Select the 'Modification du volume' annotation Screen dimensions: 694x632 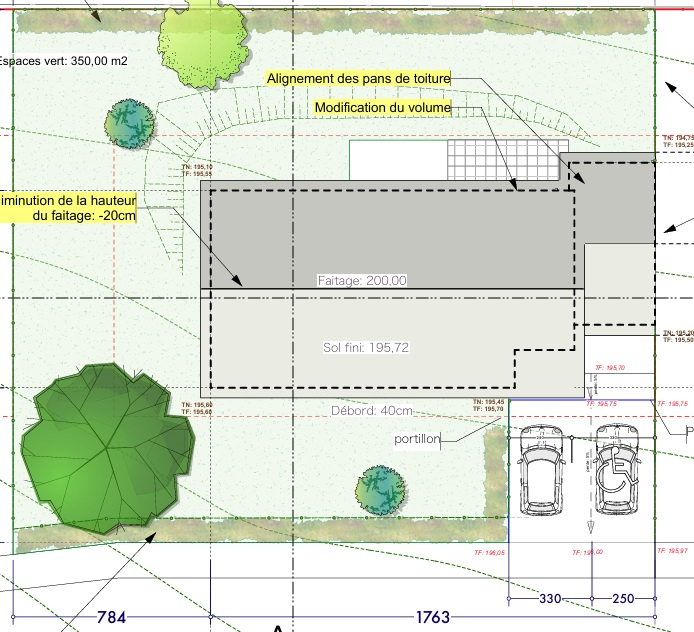pos(383,107)
